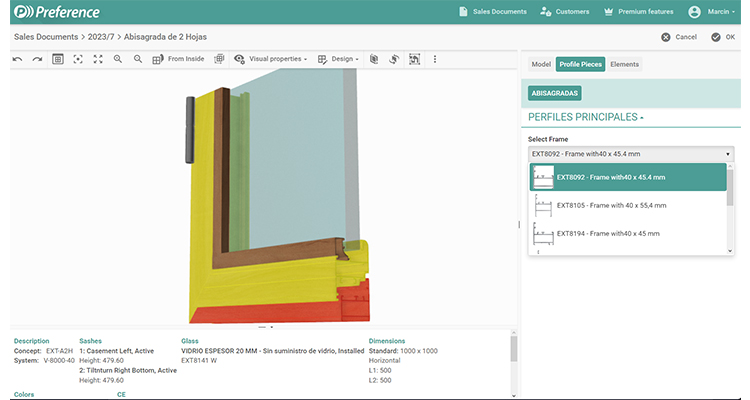The width and height of the screenshot is (750, 400).
Task: Open the Design dropdown menu
Action: (x=338, y=59)
